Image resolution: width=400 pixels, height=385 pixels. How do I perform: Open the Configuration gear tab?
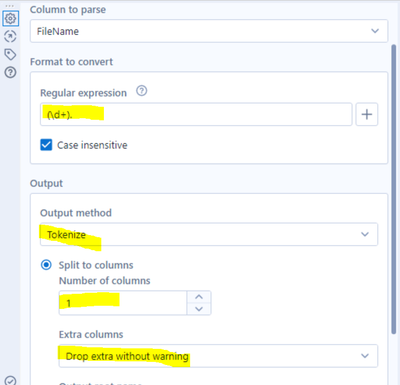pos(10,18)
